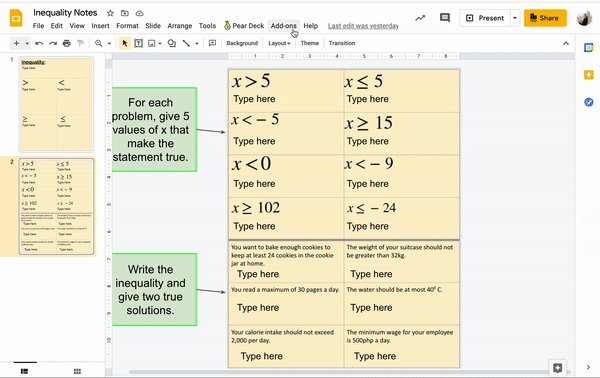Click the zoom magnifier tool
The height and width of the screenshot is (378, 600).
point(99,43)
